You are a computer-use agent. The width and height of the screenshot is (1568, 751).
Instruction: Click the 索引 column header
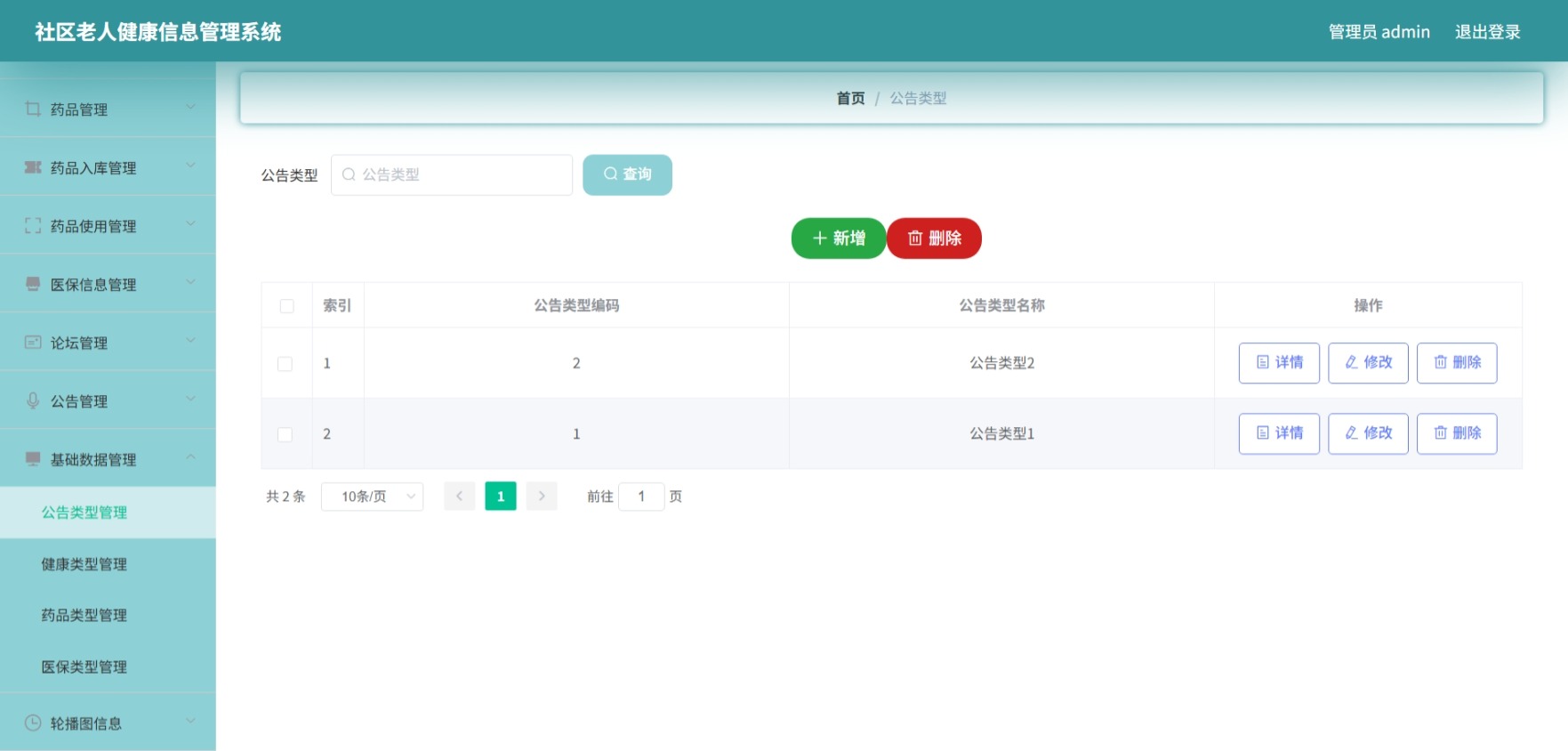(x=337, y=305)
